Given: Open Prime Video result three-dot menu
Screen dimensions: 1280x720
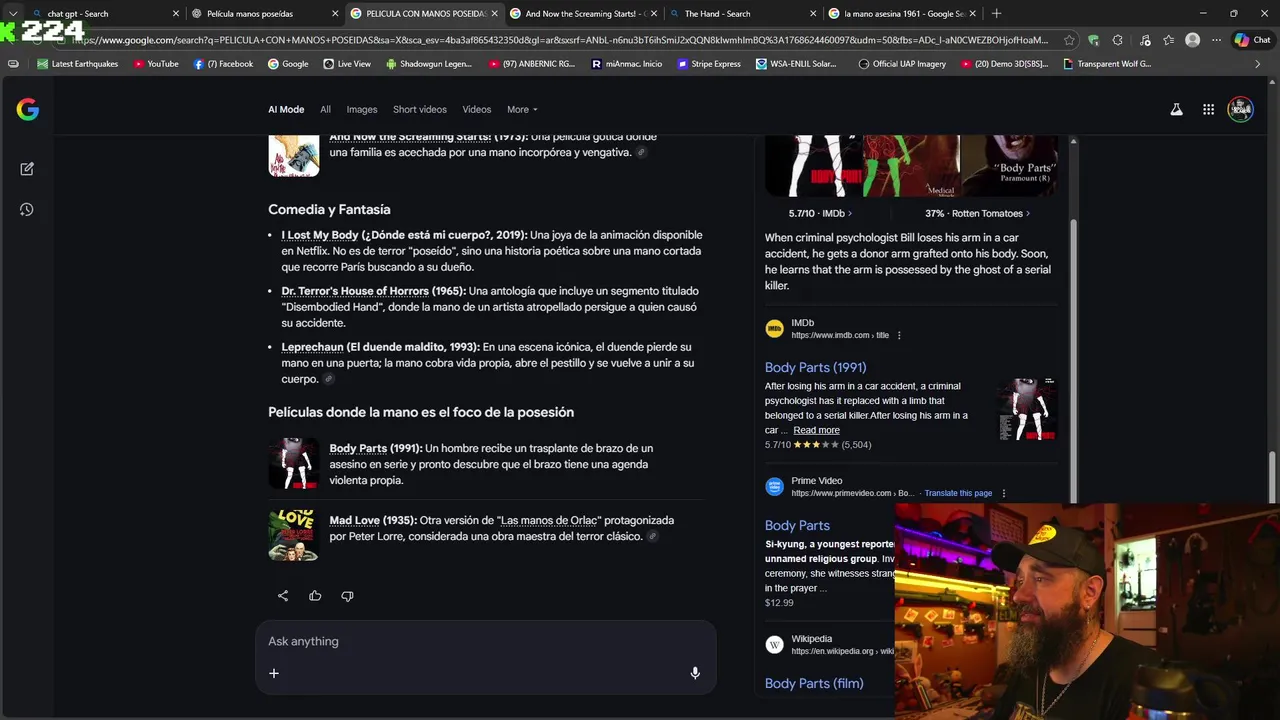Looking at the screenshot, I should coord(1004,493).
